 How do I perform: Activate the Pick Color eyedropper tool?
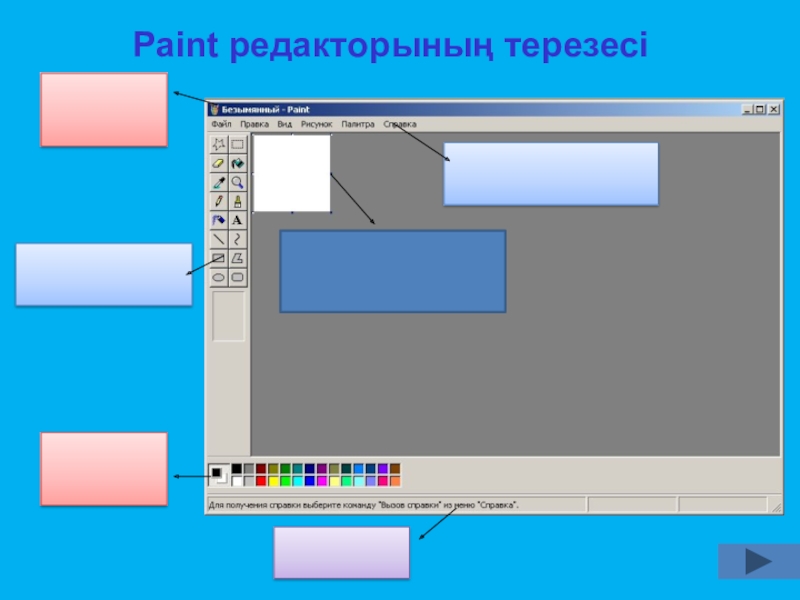pos(219,182)
